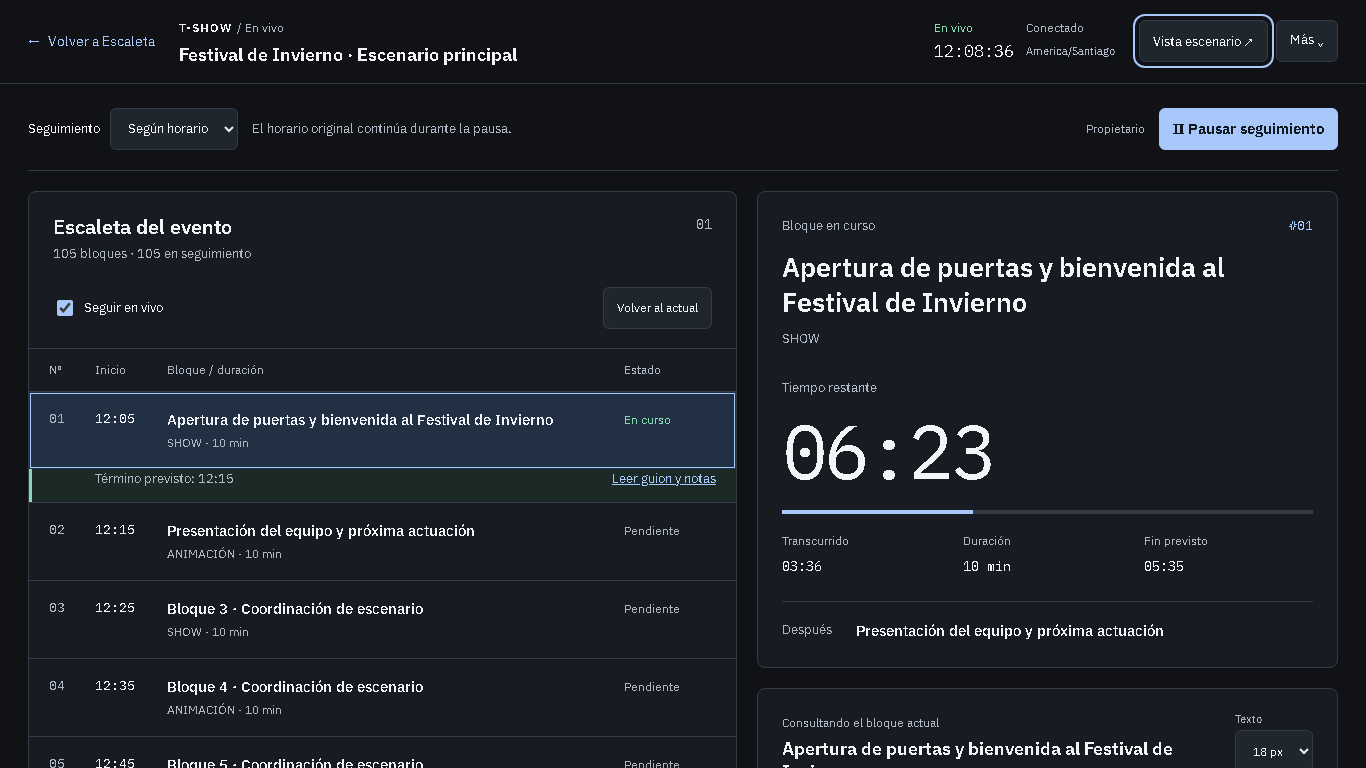Click the Propietario role label

point(1115,129)
